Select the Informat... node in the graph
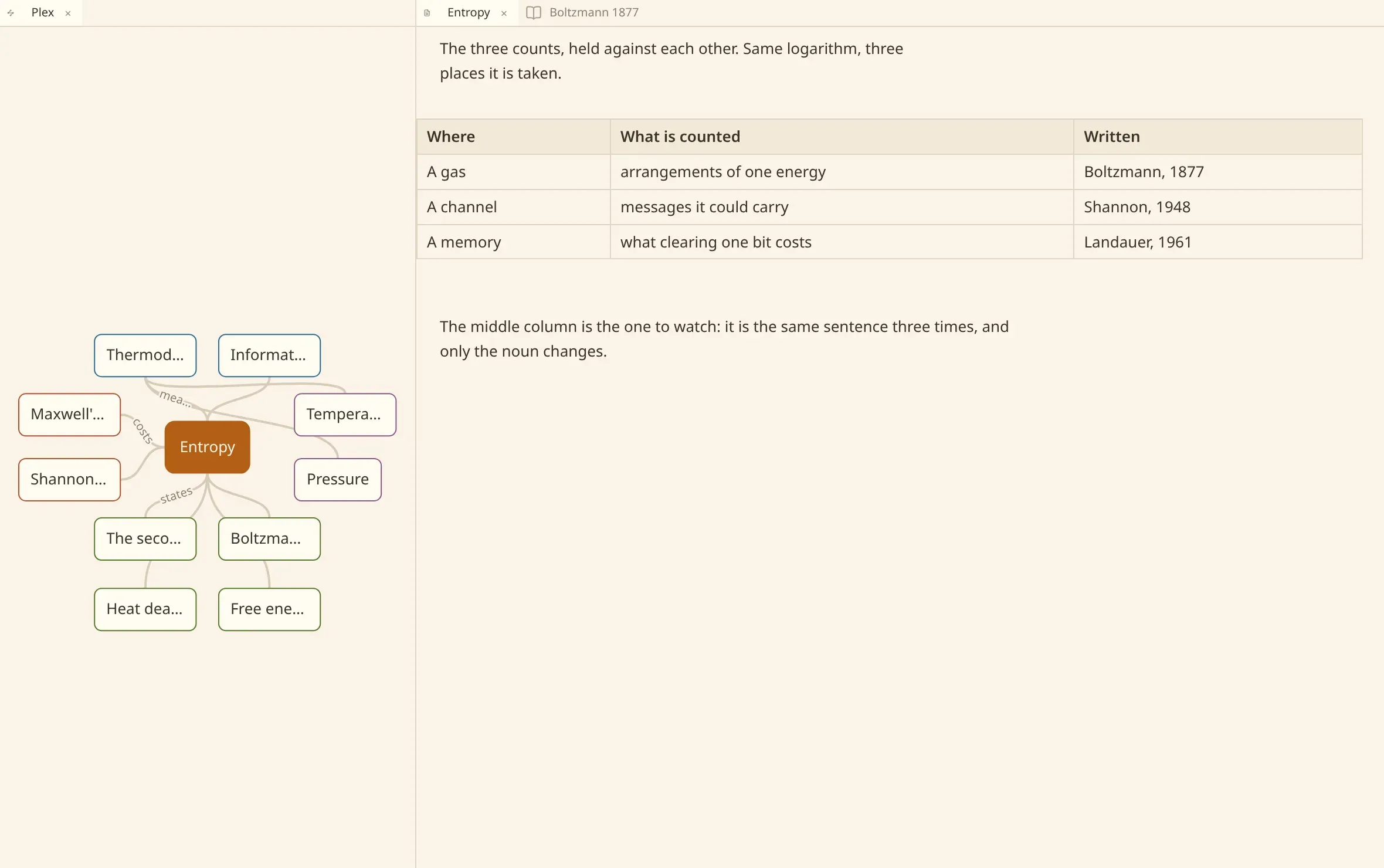 [269, 355]
